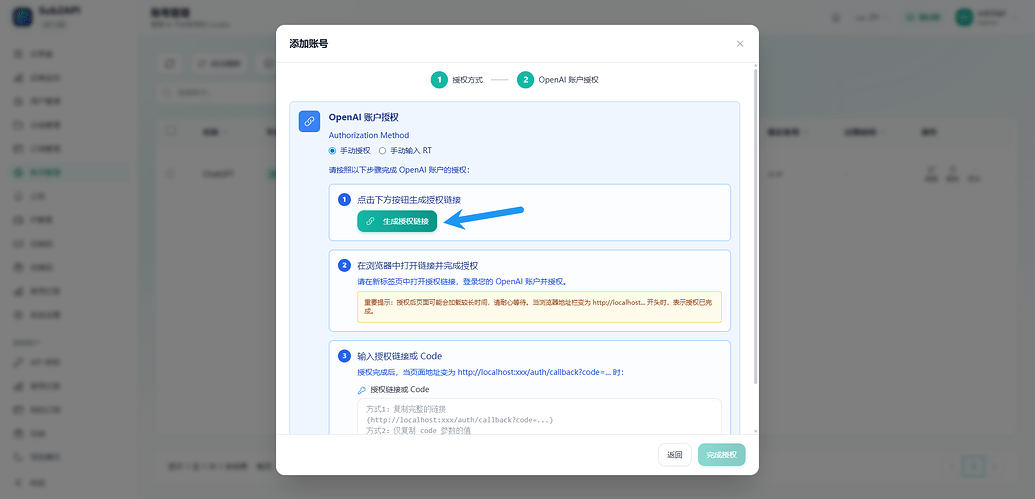
Task: Click the 添加账号 dialog title
Action: coord(308,44)
